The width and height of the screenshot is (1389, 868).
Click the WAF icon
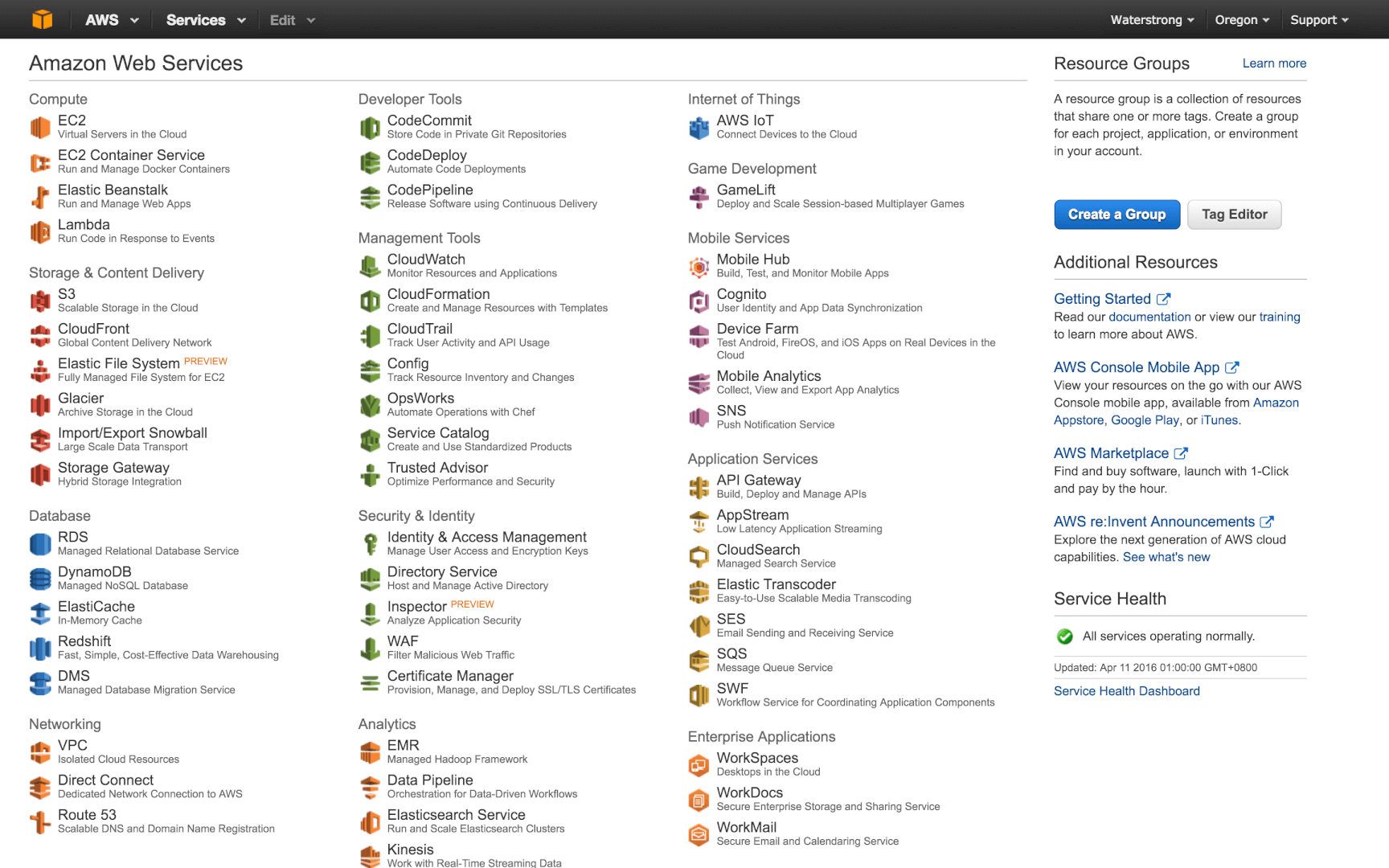pos(370,648)
